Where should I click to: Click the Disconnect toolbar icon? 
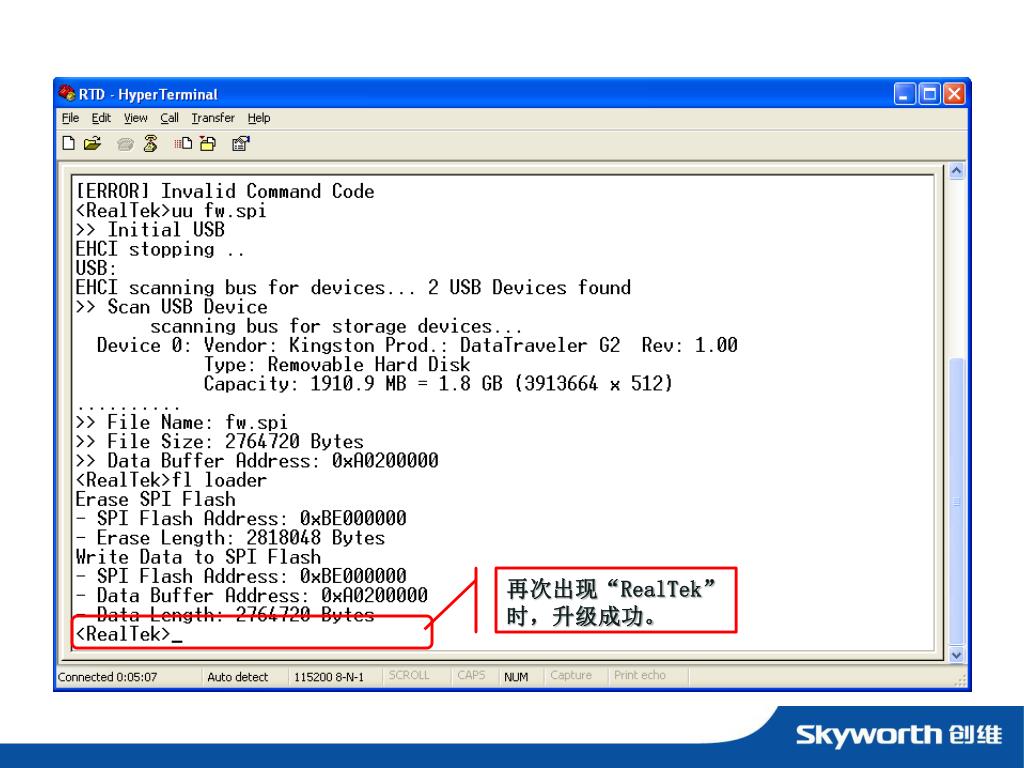[151, 143]
